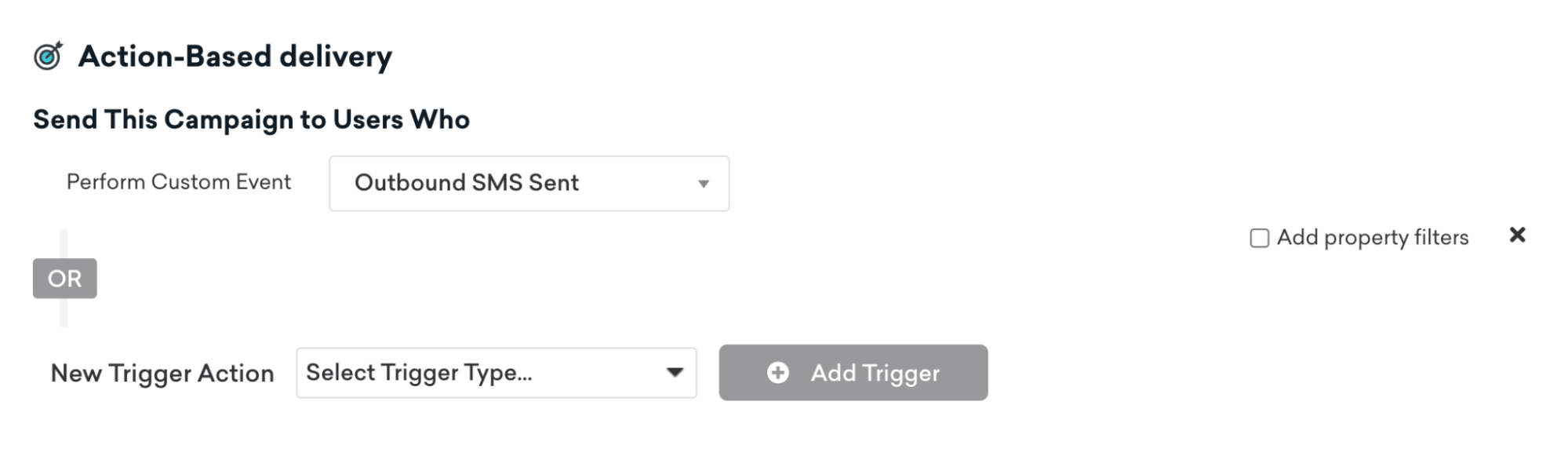Click the "Add property filters" label text
The width and height of the screenshot is (1568, 449).
1372,237
